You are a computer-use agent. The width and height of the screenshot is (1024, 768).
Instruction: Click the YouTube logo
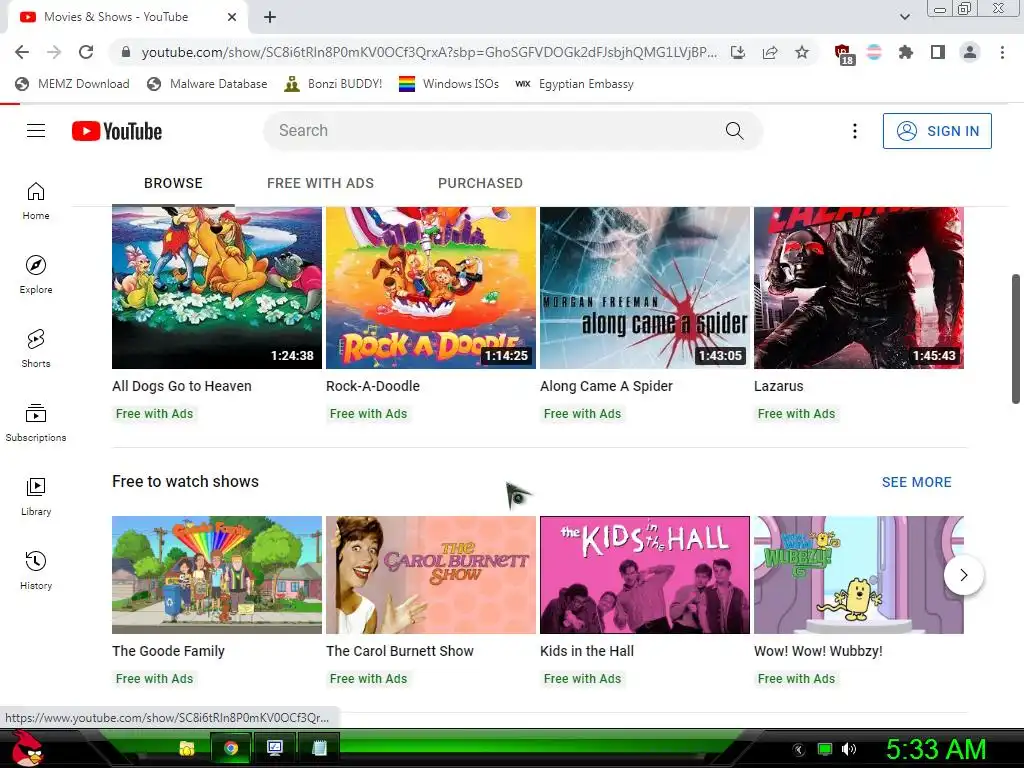[x=117, y=131]
